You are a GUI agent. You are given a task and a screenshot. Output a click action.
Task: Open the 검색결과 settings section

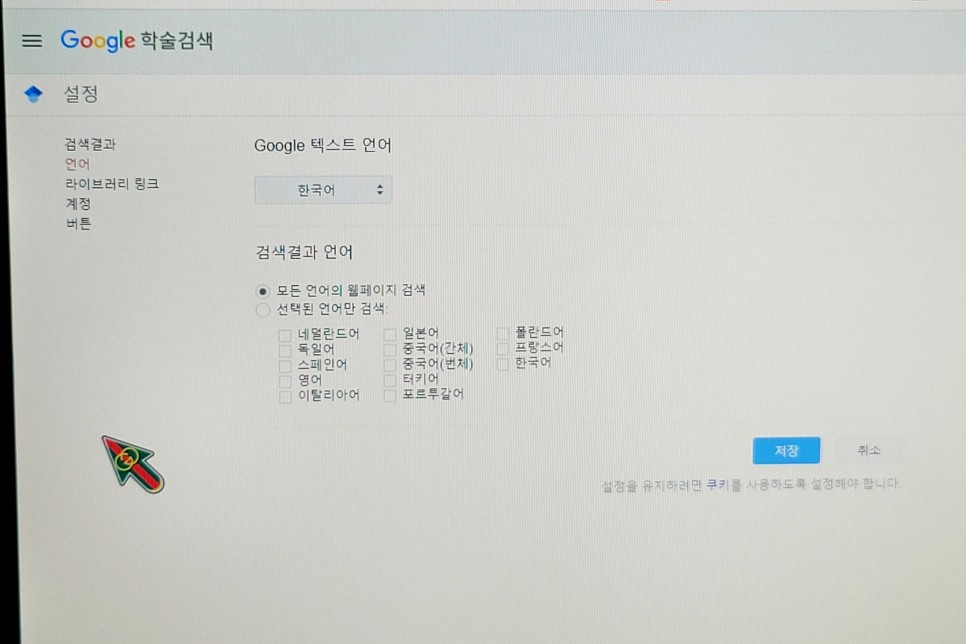pos(91,144)
